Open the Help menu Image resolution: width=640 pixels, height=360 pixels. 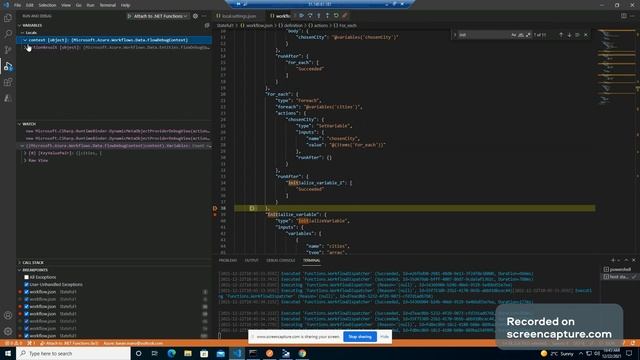point(125,5)
